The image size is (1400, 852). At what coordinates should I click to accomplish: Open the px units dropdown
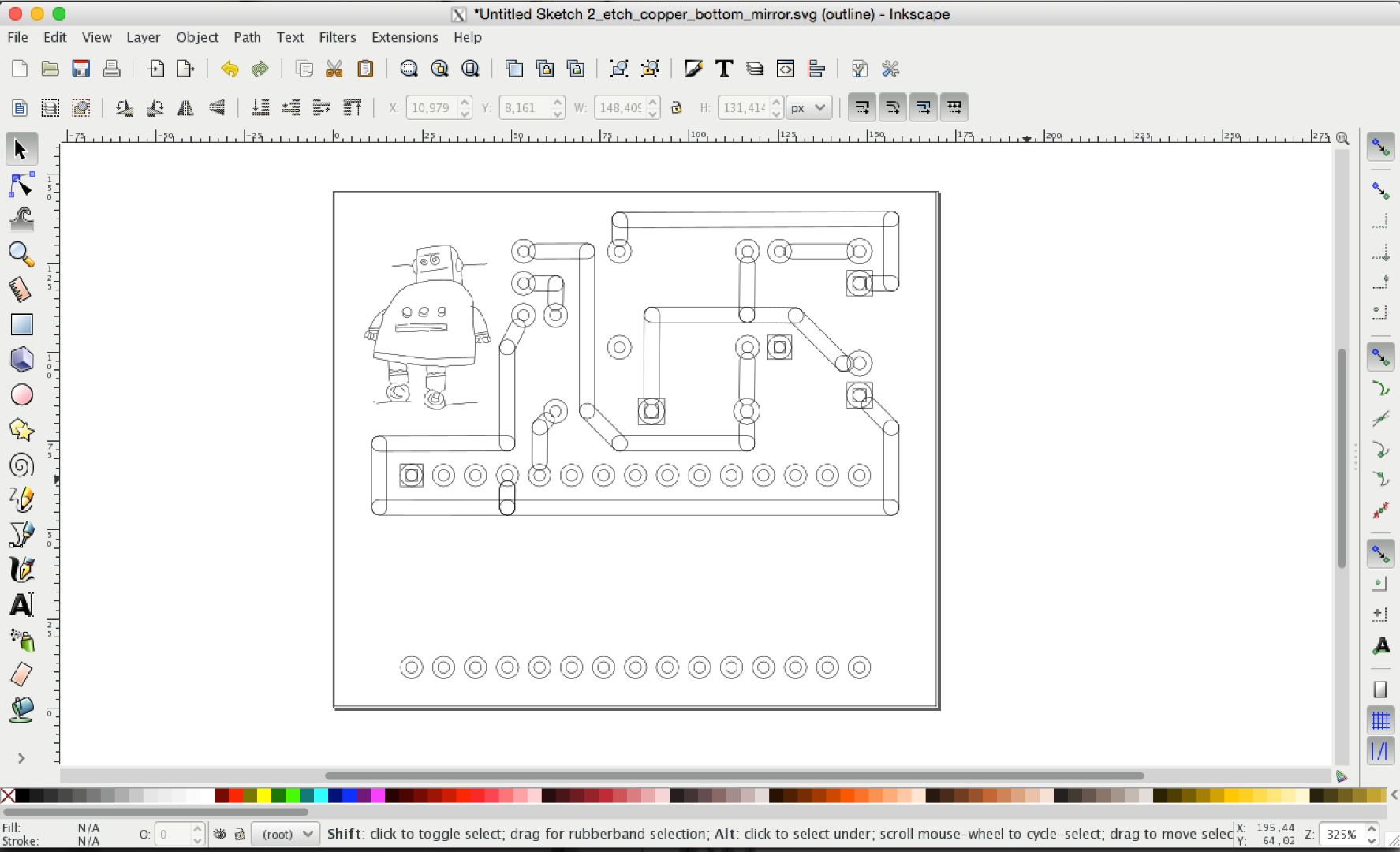(809, 107)
